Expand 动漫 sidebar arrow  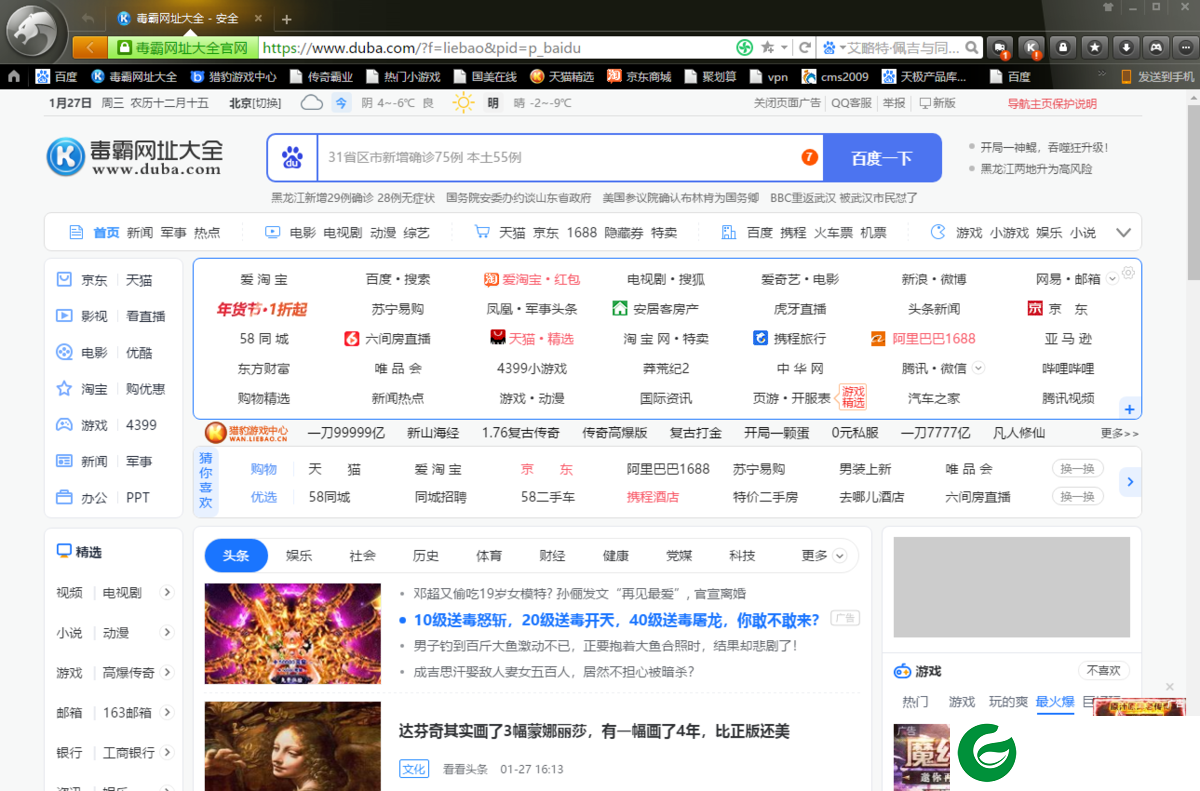(167, 632)
